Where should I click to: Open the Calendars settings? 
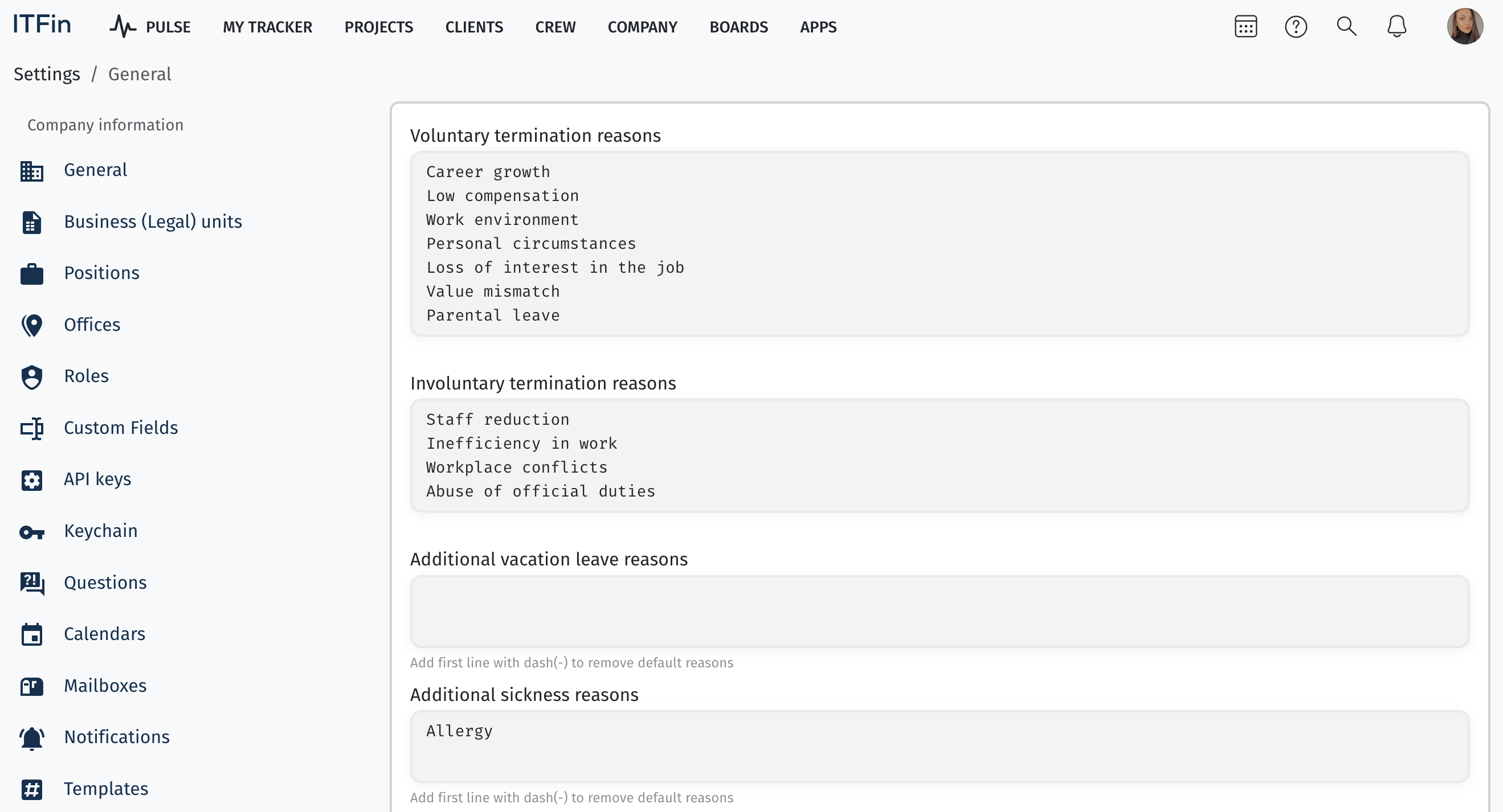pos(104,634)
